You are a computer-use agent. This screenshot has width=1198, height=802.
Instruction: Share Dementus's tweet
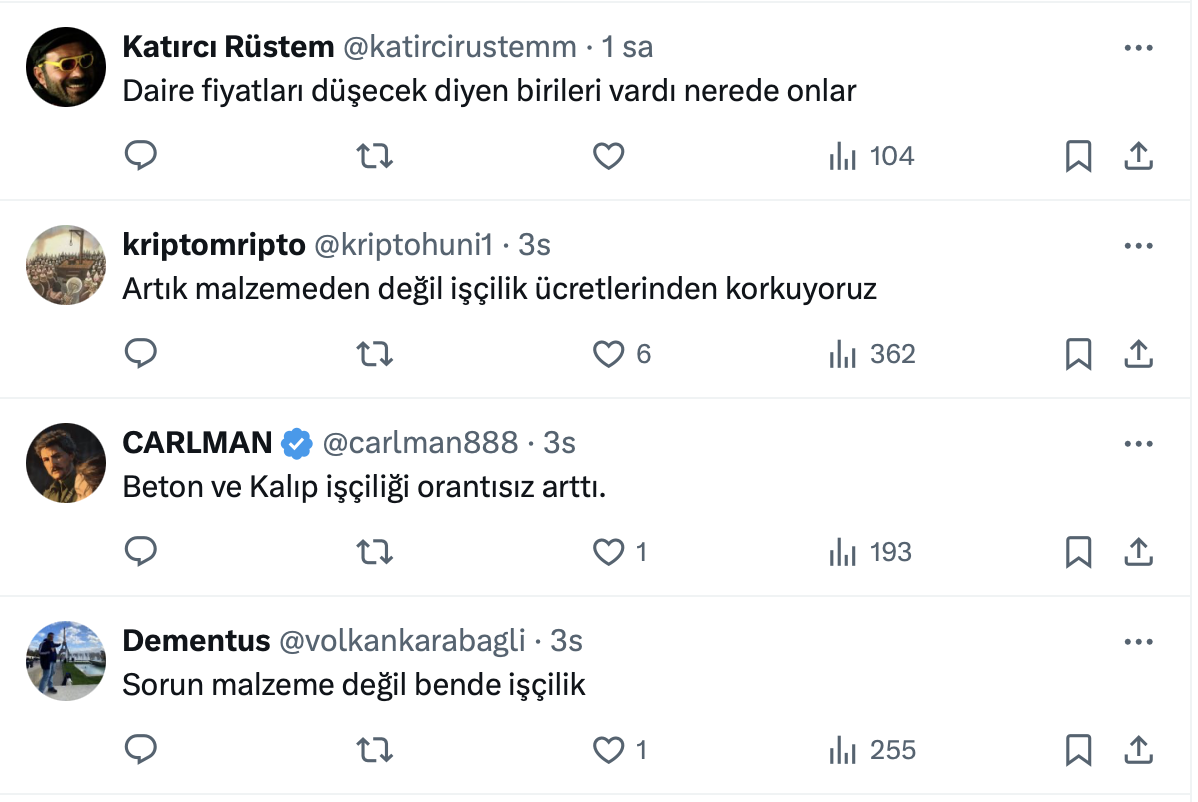[x=1139, y=750]
